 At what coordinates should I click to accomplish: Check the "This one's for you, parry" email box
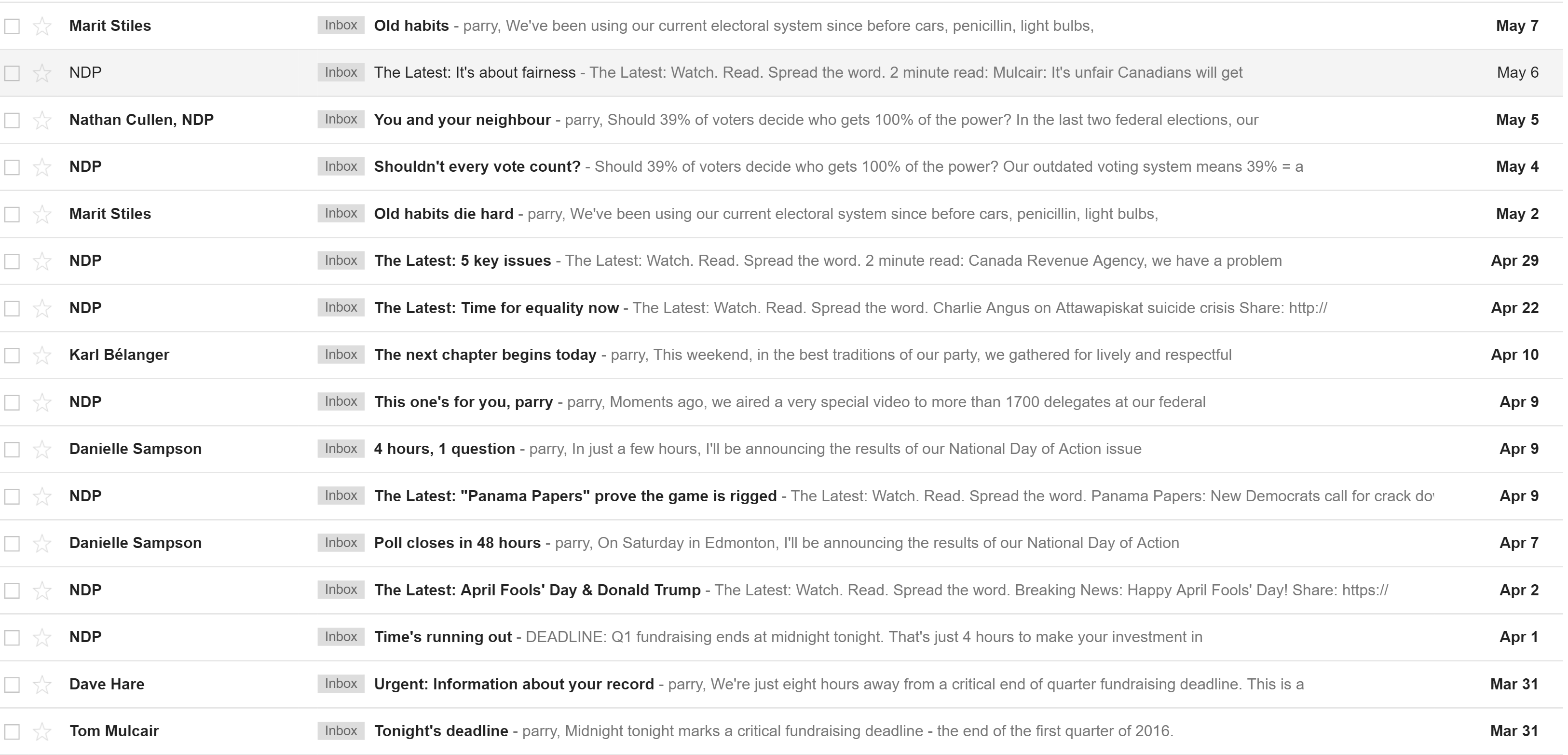coord(12,402)
